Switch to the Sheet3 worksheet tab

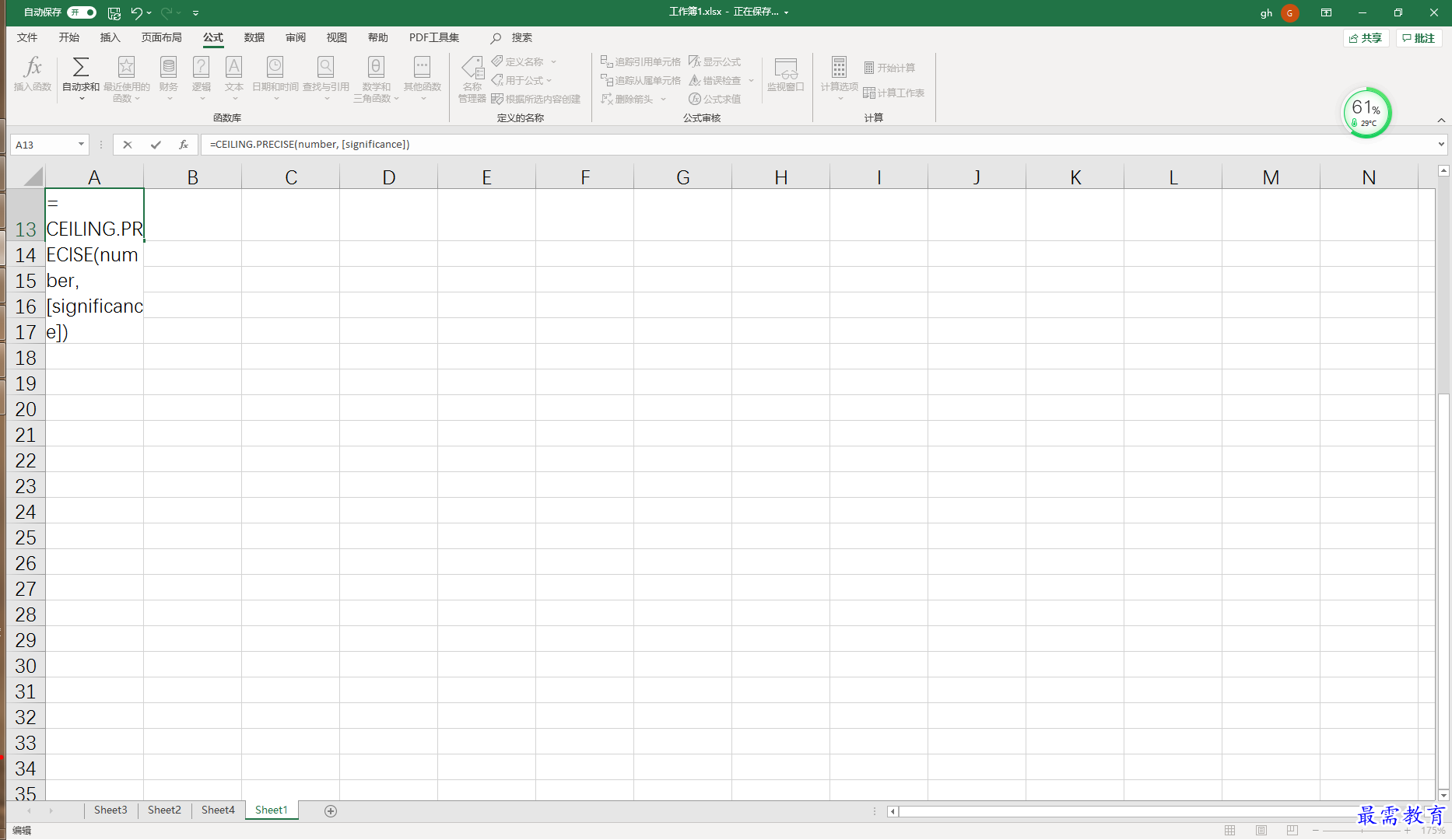tap(110, 810)
